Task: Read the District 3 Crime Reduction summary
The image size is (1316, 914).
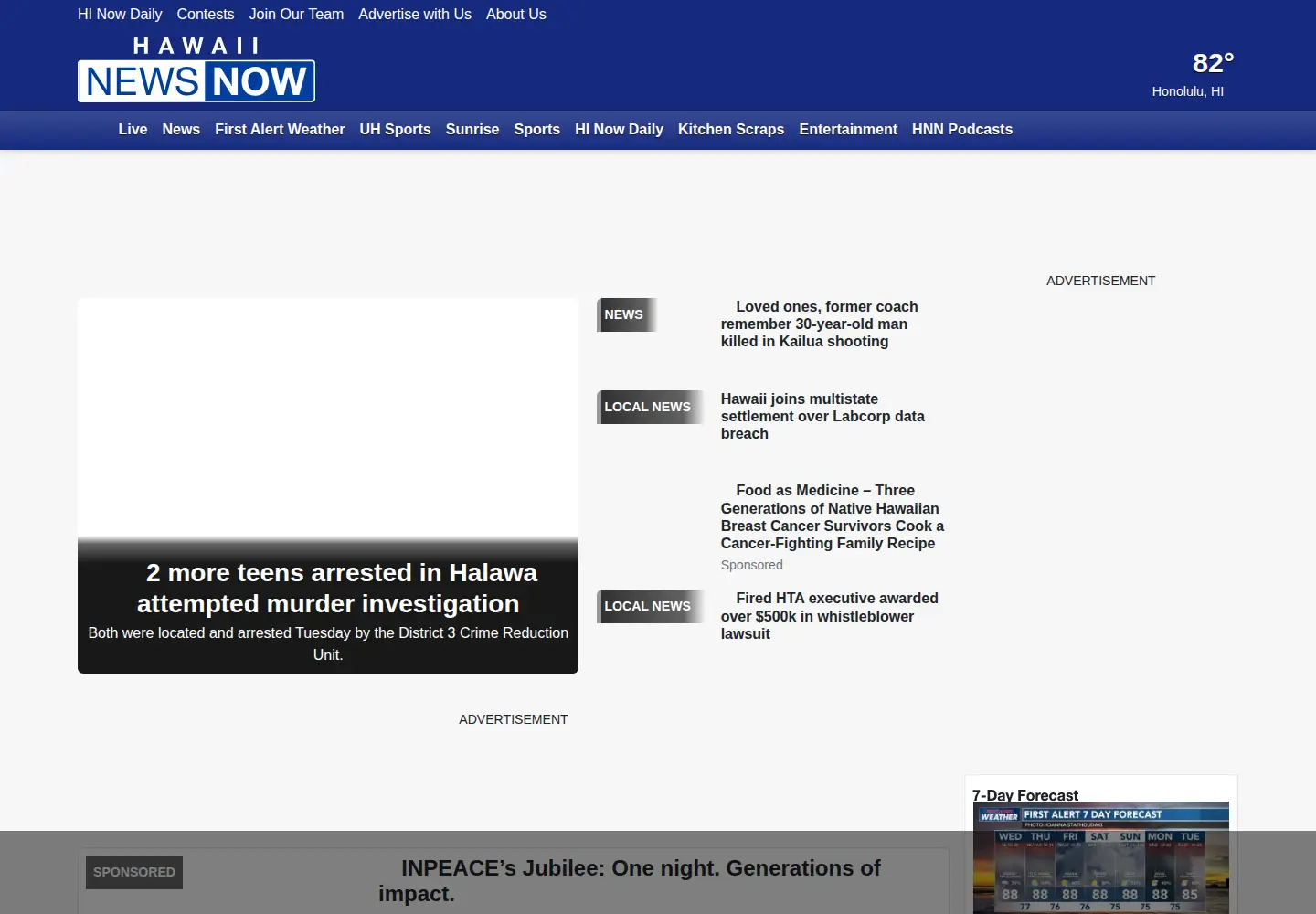Action: 328,643
